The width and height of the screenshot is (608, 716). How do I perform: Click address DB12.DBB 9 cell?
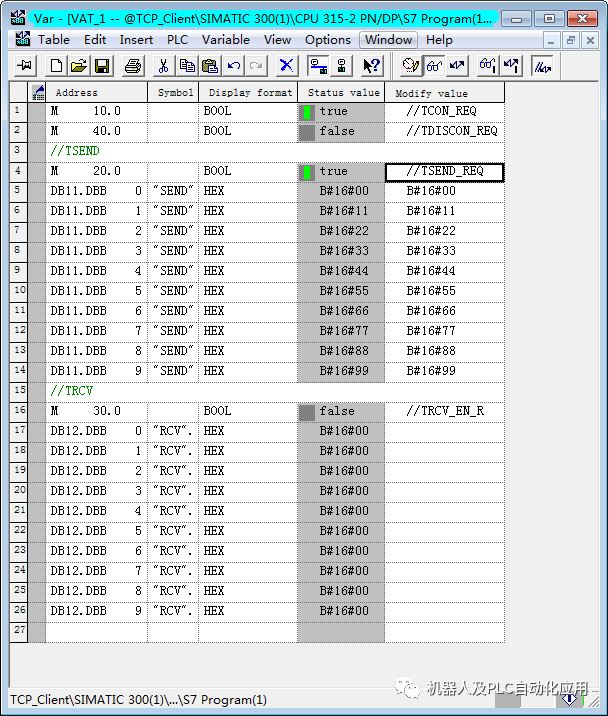96,611
